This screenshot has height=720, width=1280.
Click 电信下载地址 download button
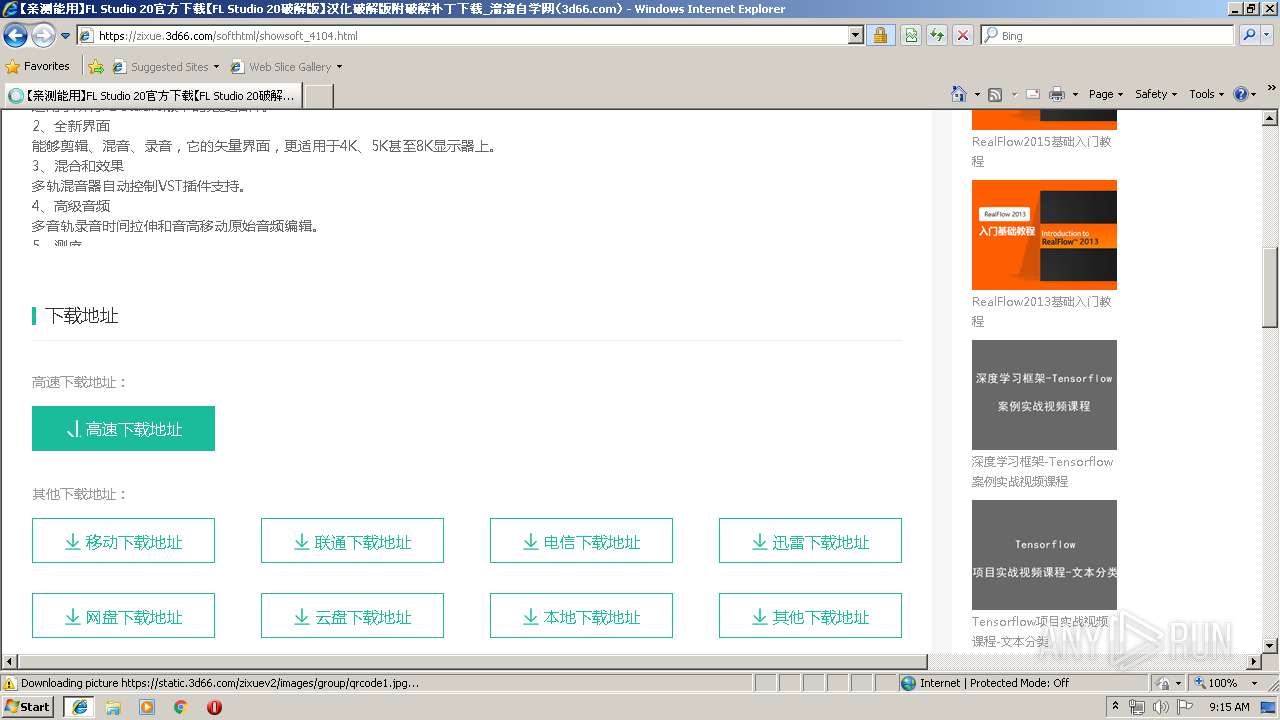[581, 541]
